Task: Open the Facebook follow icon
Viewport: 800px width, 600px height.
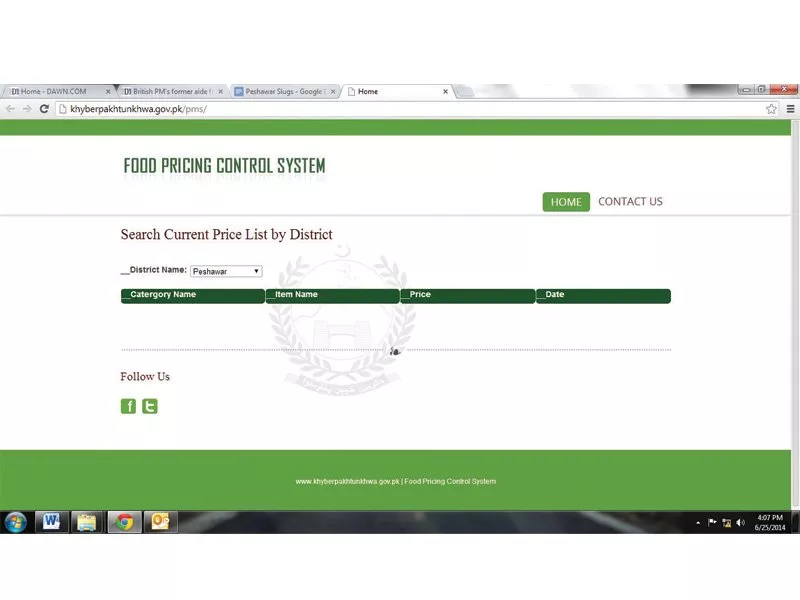Action: [x=128, y=406]
